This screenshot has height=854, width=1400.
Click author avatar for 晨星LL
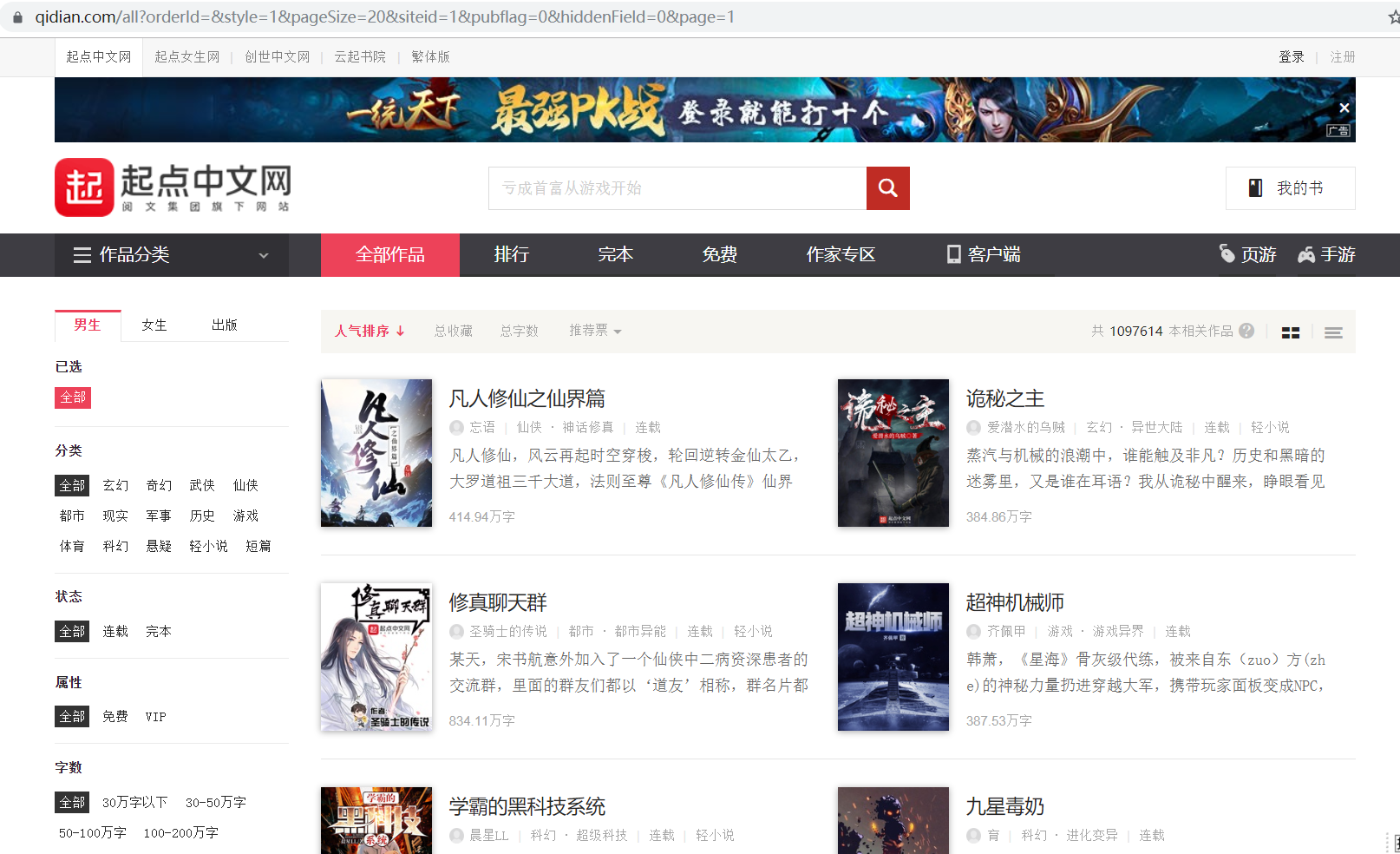456,835
